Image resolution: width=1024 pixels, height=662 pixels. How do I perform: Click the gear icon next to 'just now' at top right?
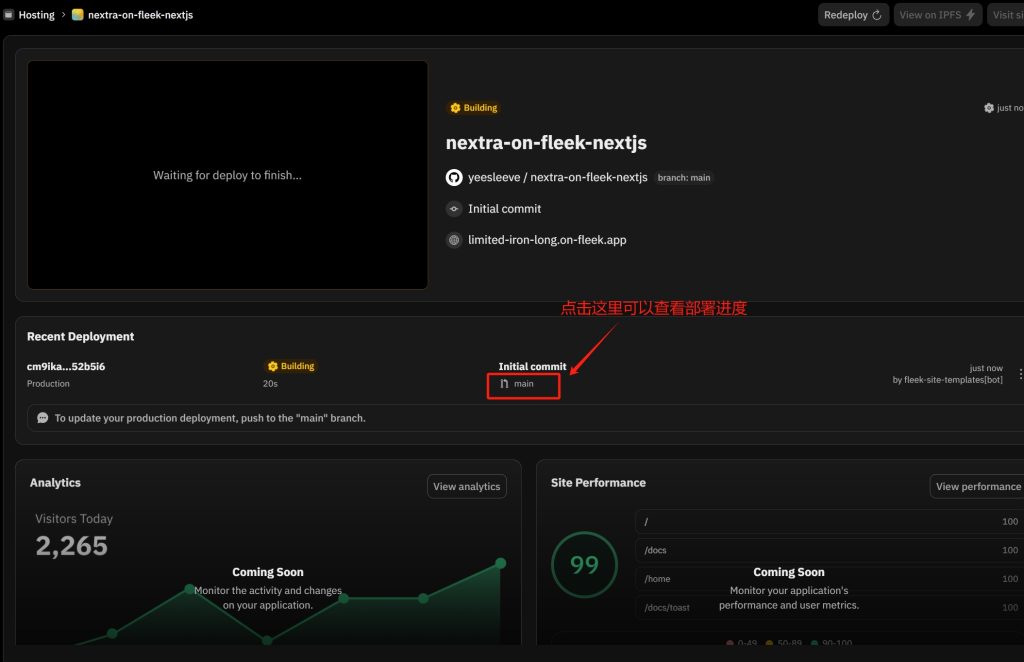pyautogui.click(x=989, y=108)
